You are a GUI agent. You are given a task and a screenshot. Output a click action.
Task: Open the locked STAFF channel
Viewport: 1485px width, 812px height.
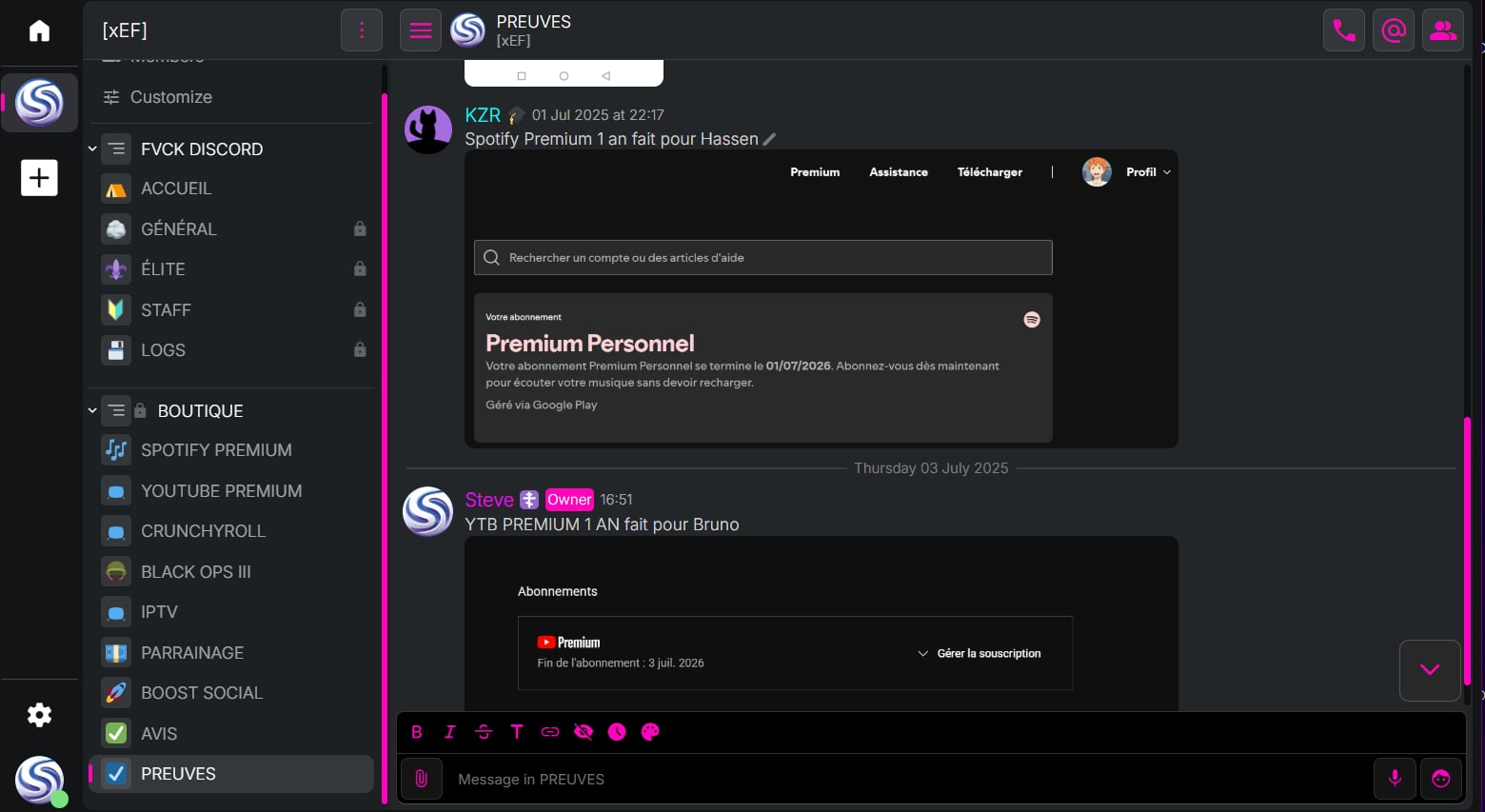click(231, 310)
